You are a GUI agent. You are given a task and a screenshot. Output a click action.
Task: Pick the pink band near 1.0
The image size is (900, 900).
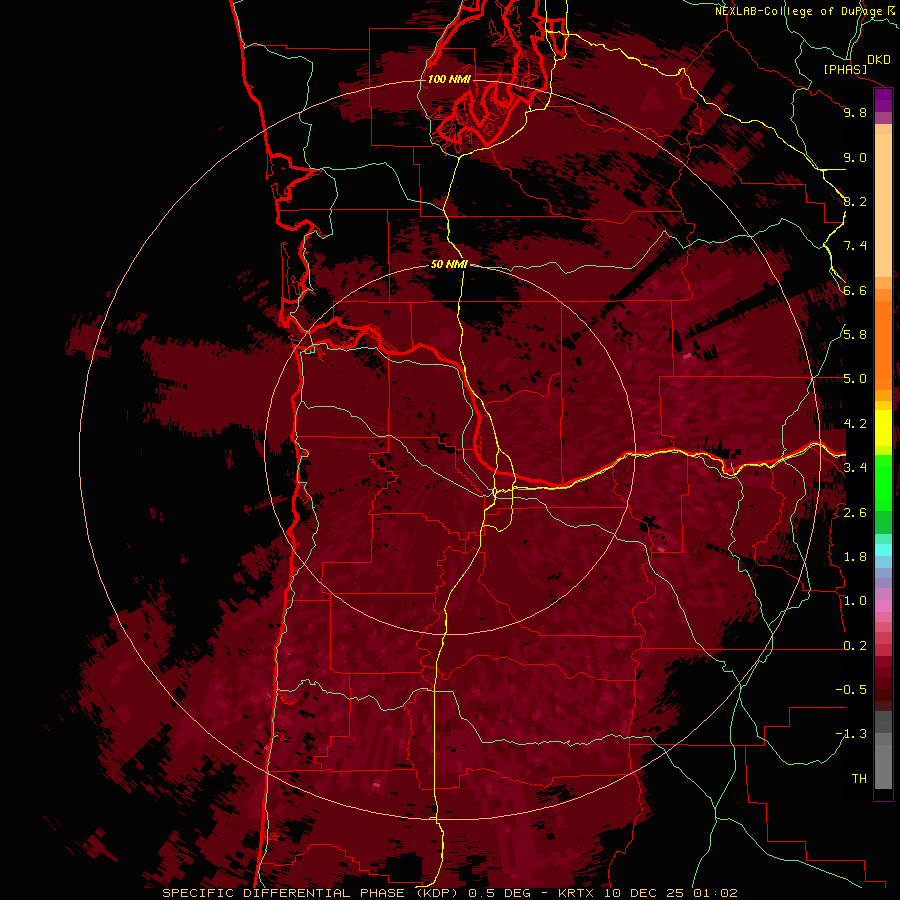[883, 605]
